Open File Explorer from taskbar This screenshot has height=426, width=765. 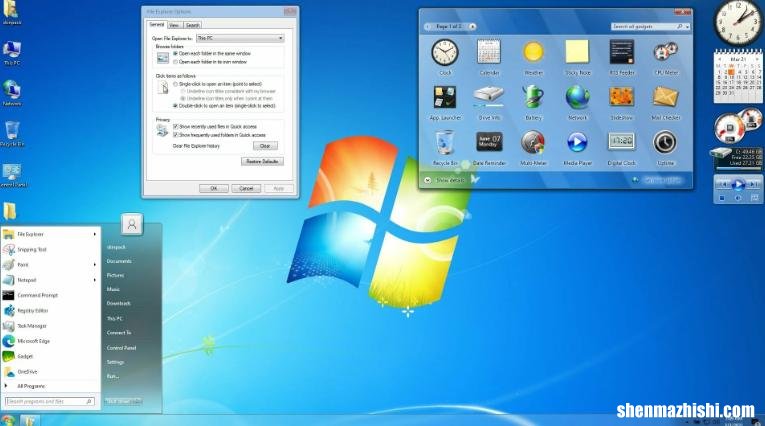click(29, 421)
